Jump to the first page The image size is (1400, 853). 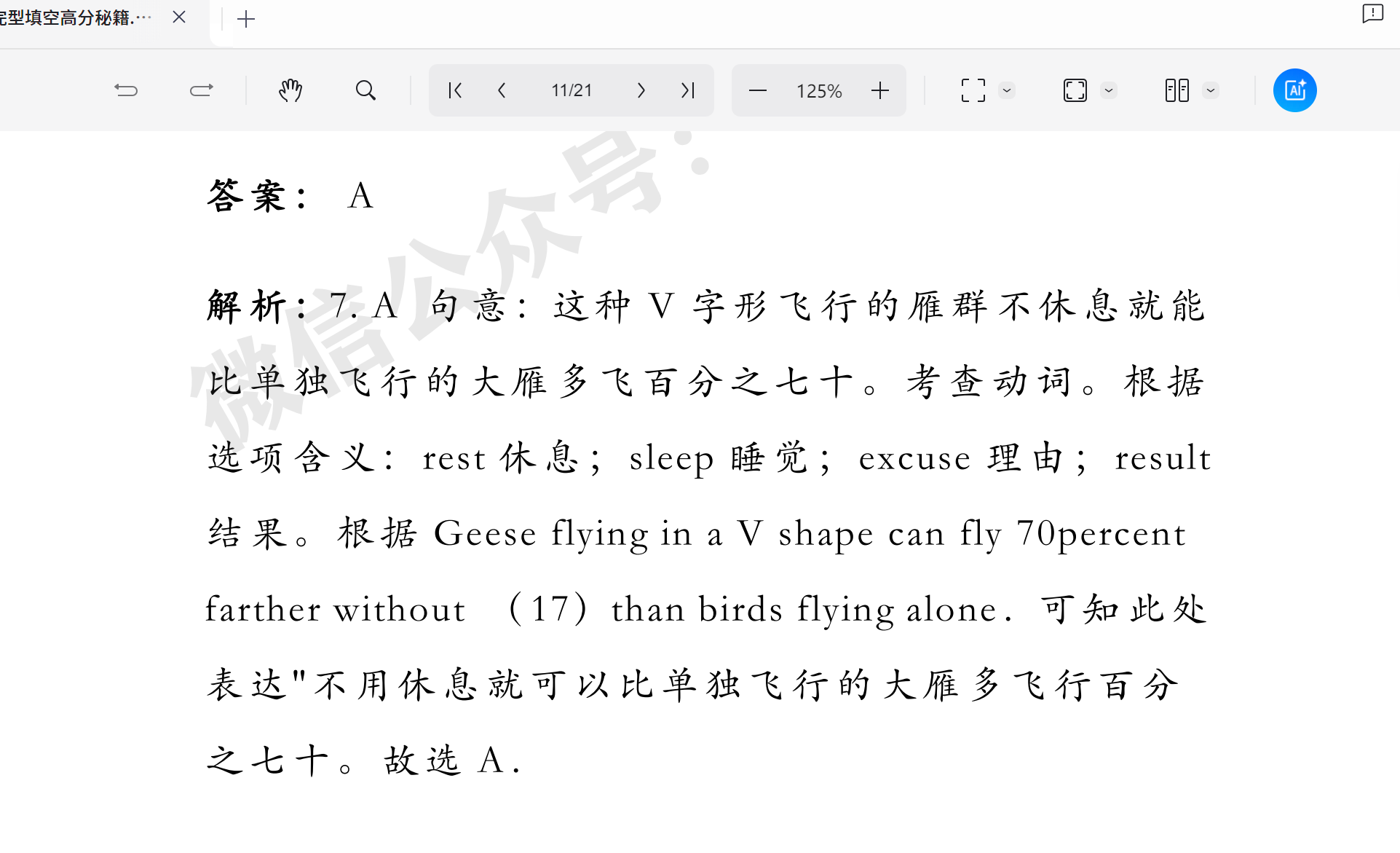coord(455,90)
